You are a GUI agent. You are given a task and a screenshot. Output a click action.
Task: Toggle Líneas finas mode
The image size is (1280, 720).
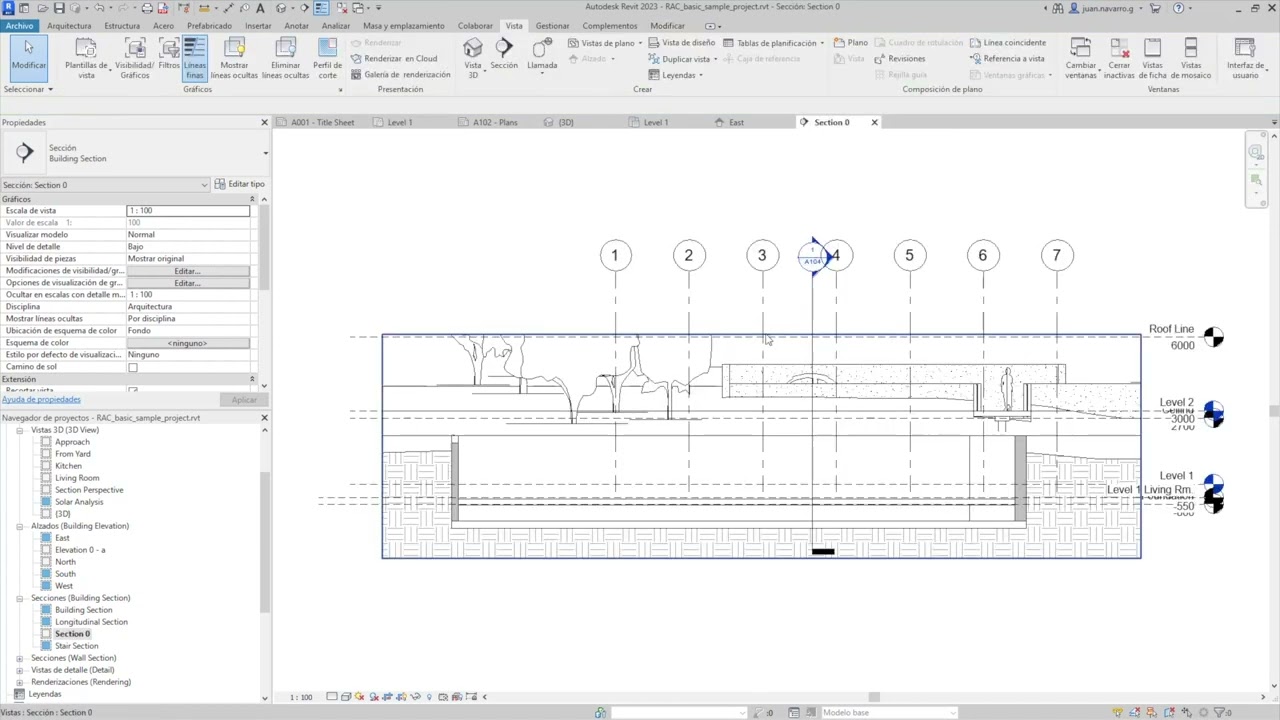tap(194, 58)
